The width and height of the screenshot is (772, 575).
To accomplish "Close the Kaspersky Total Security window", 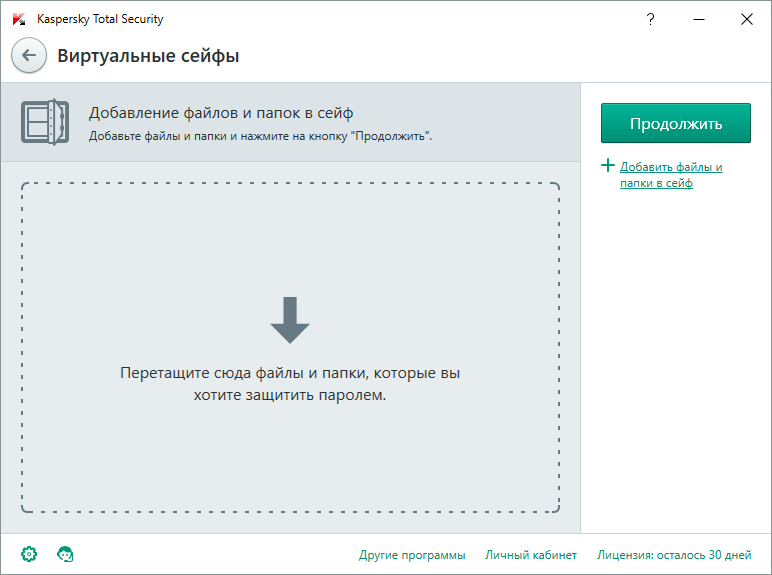I will 746,19.
